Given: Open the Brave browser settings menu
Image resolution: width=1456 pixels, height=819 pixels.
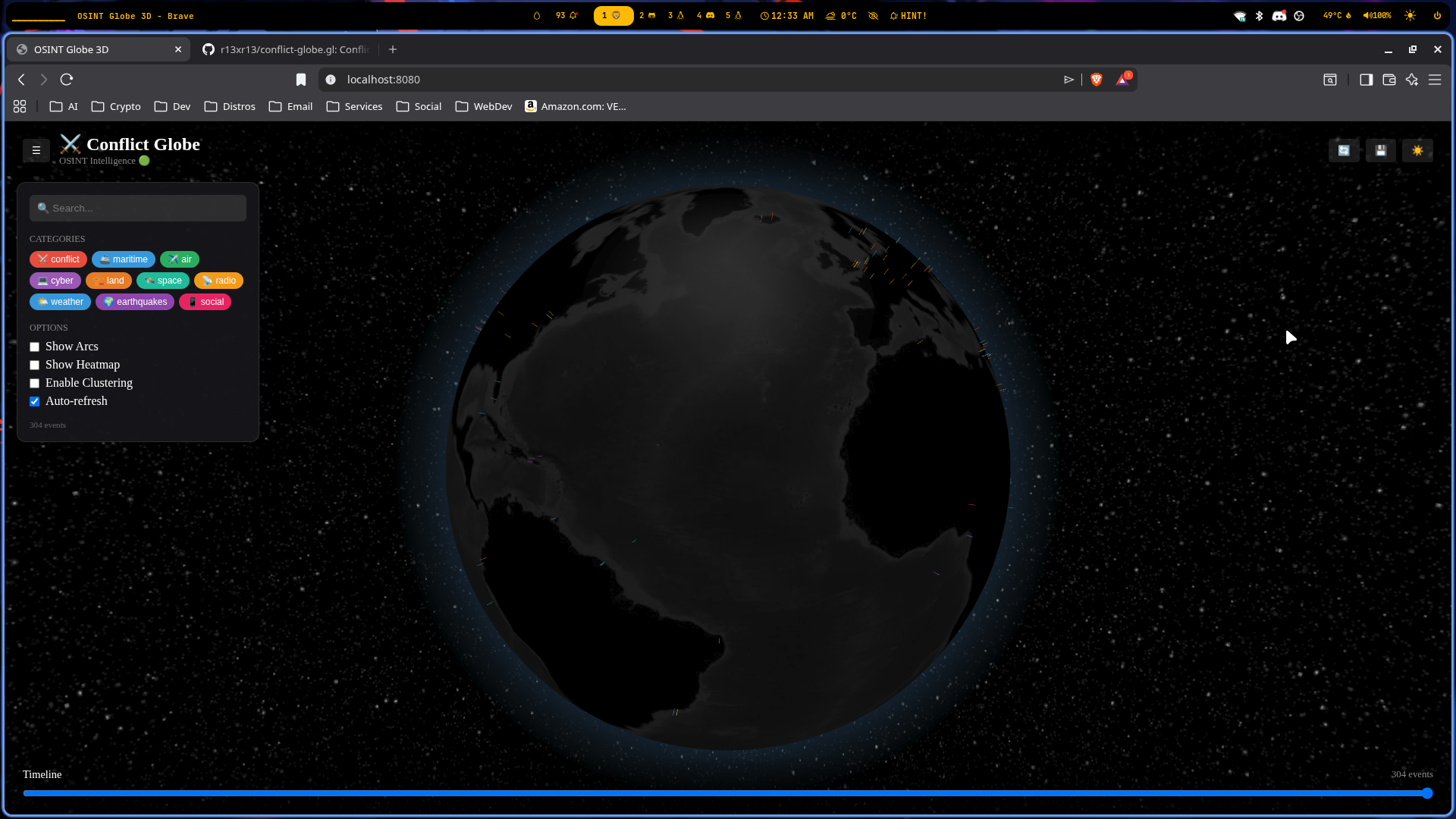Looking at the screenshot, I should [x=1436, y=79].
